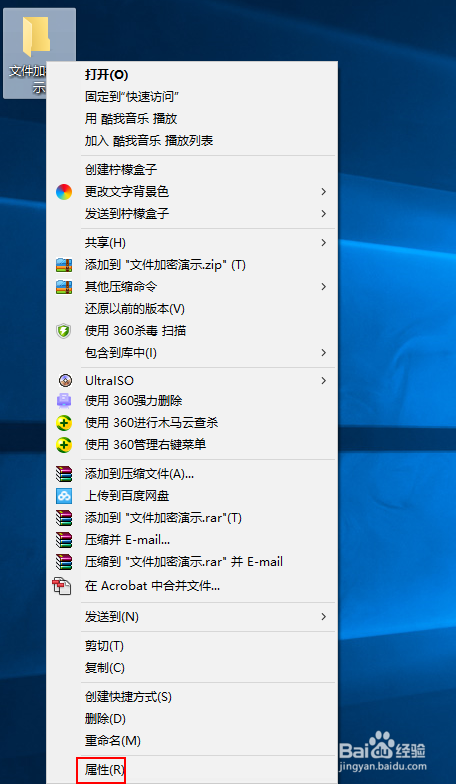Click the Baidu cloud icon beside 上传到百度网盘
This screenshot has width=456, height=784.
coord(64,496)
